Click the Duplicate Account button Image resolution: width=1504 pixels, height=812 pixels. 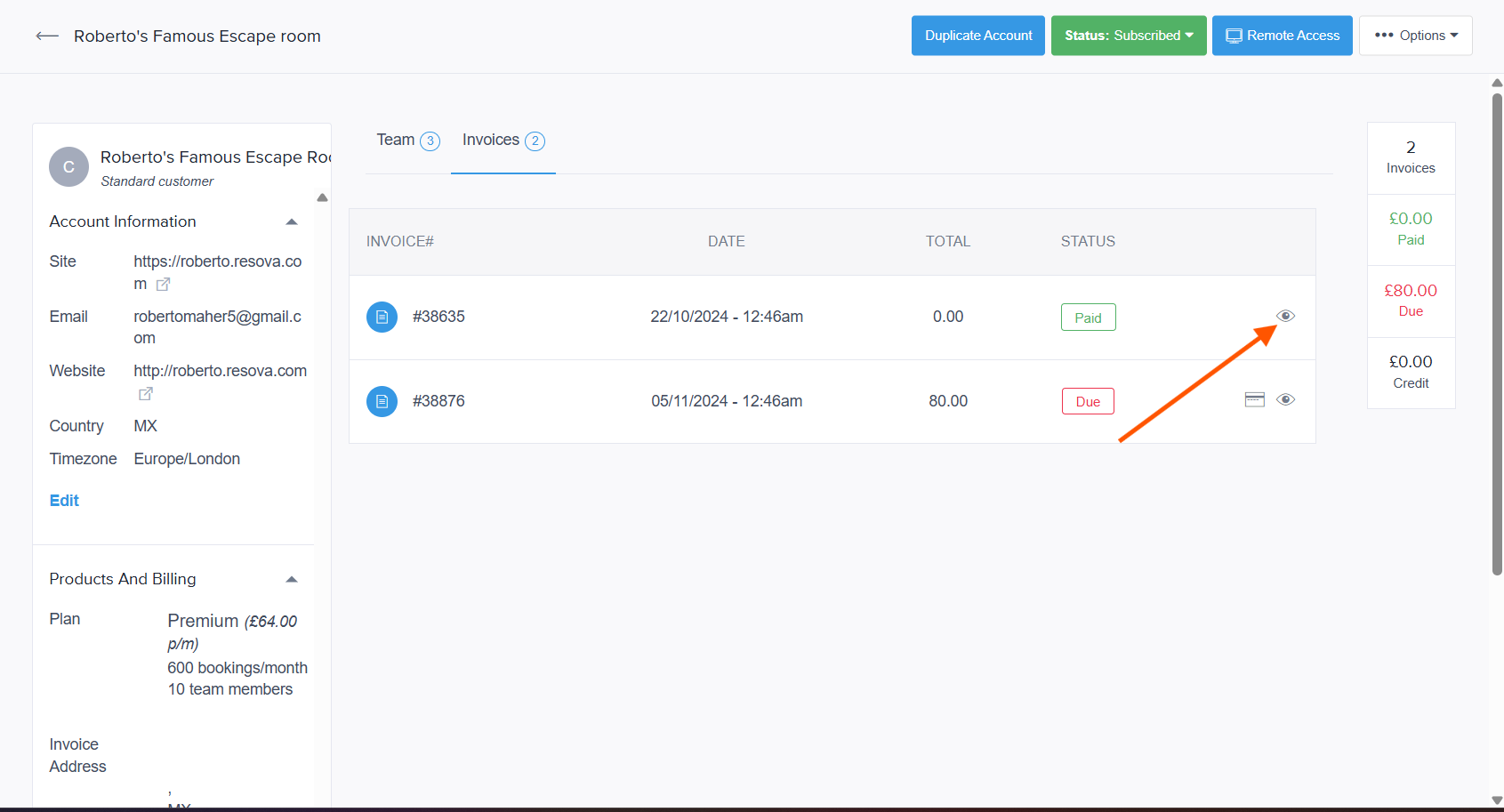click(x=977, y=36)
